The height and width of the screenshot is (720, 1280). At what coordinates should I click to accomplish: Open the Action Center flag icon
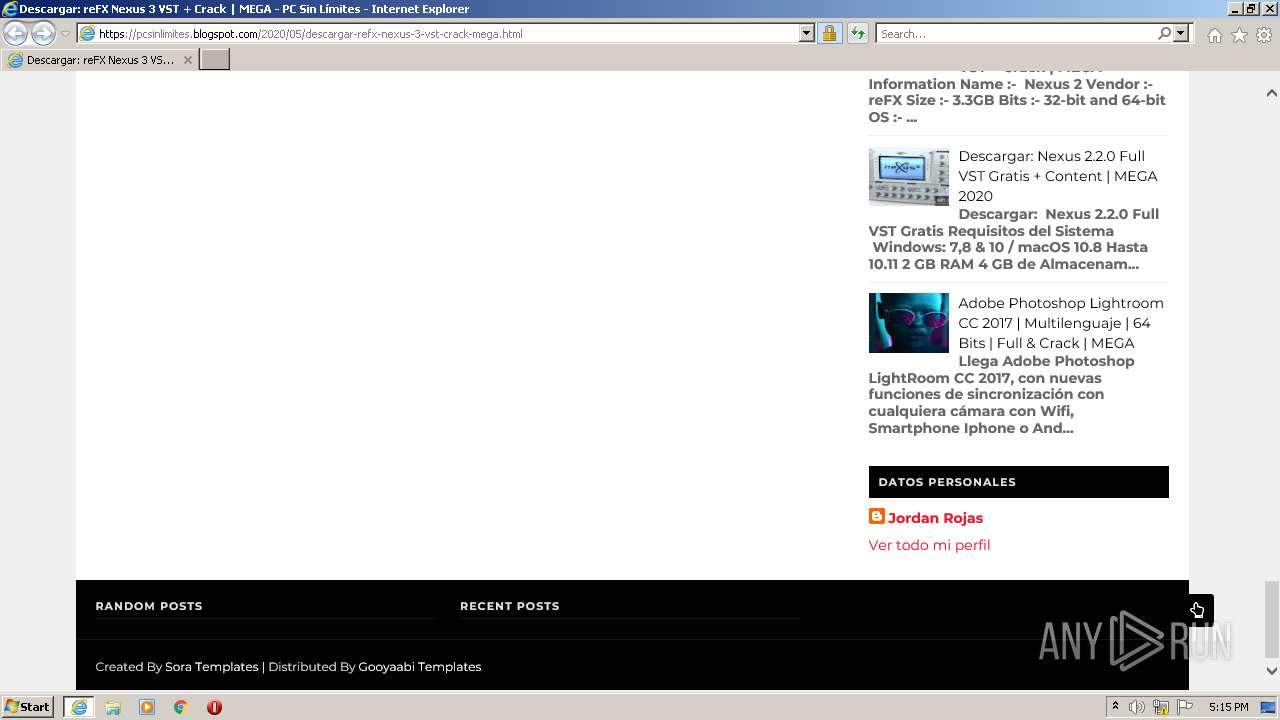[x=1185, y=707]
